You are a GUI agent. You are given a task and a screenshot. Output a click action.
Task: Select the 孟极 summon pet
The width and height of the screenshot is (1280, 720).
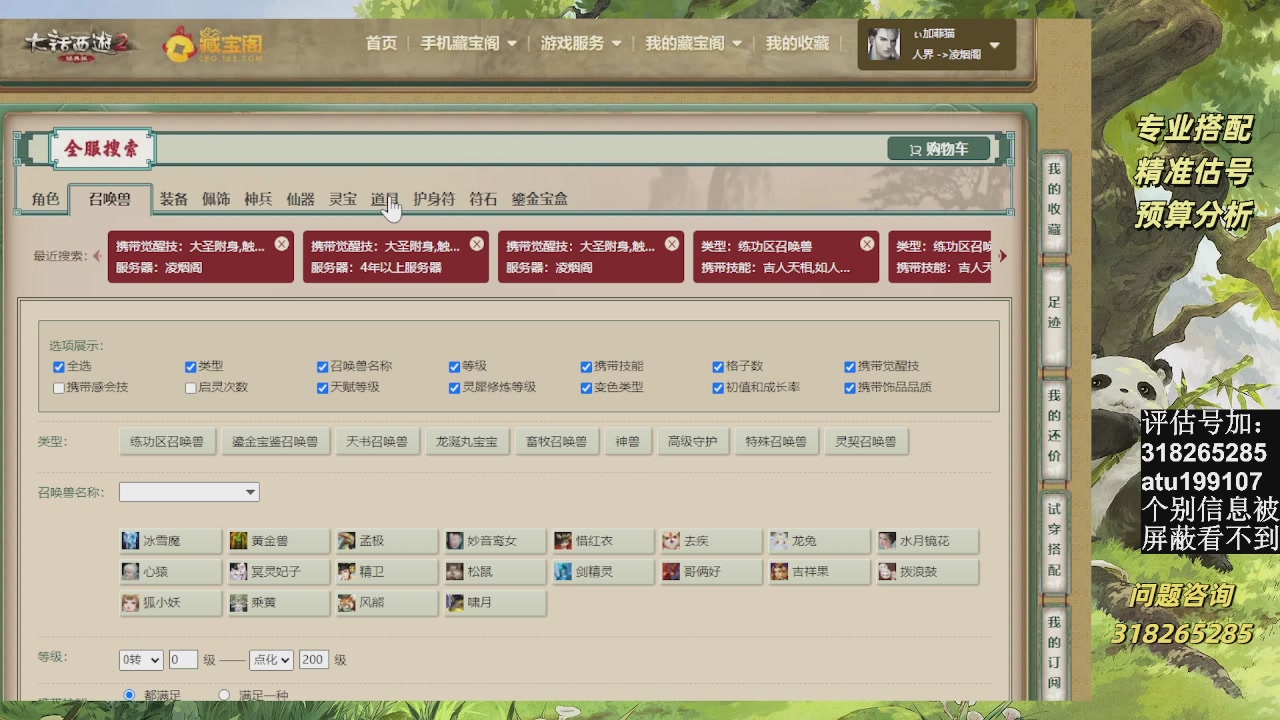pos(387,541)
